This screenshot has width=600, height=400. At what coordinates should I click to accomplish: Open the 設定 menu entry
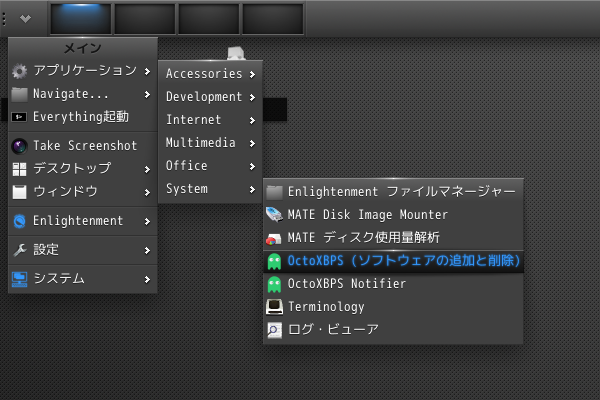point(83,250)
